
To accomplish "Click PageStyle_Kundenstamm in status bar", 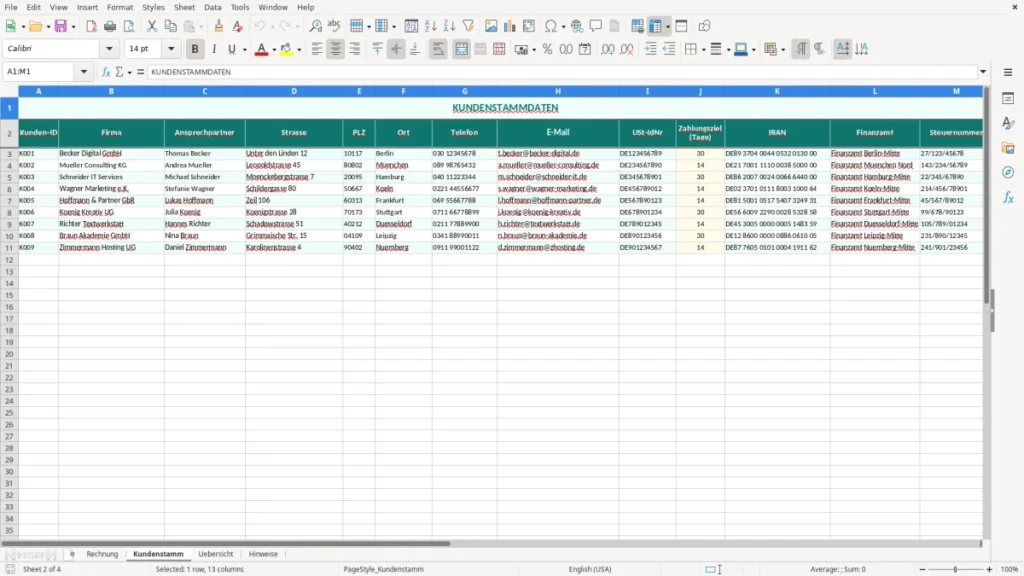I will [383, 569].
